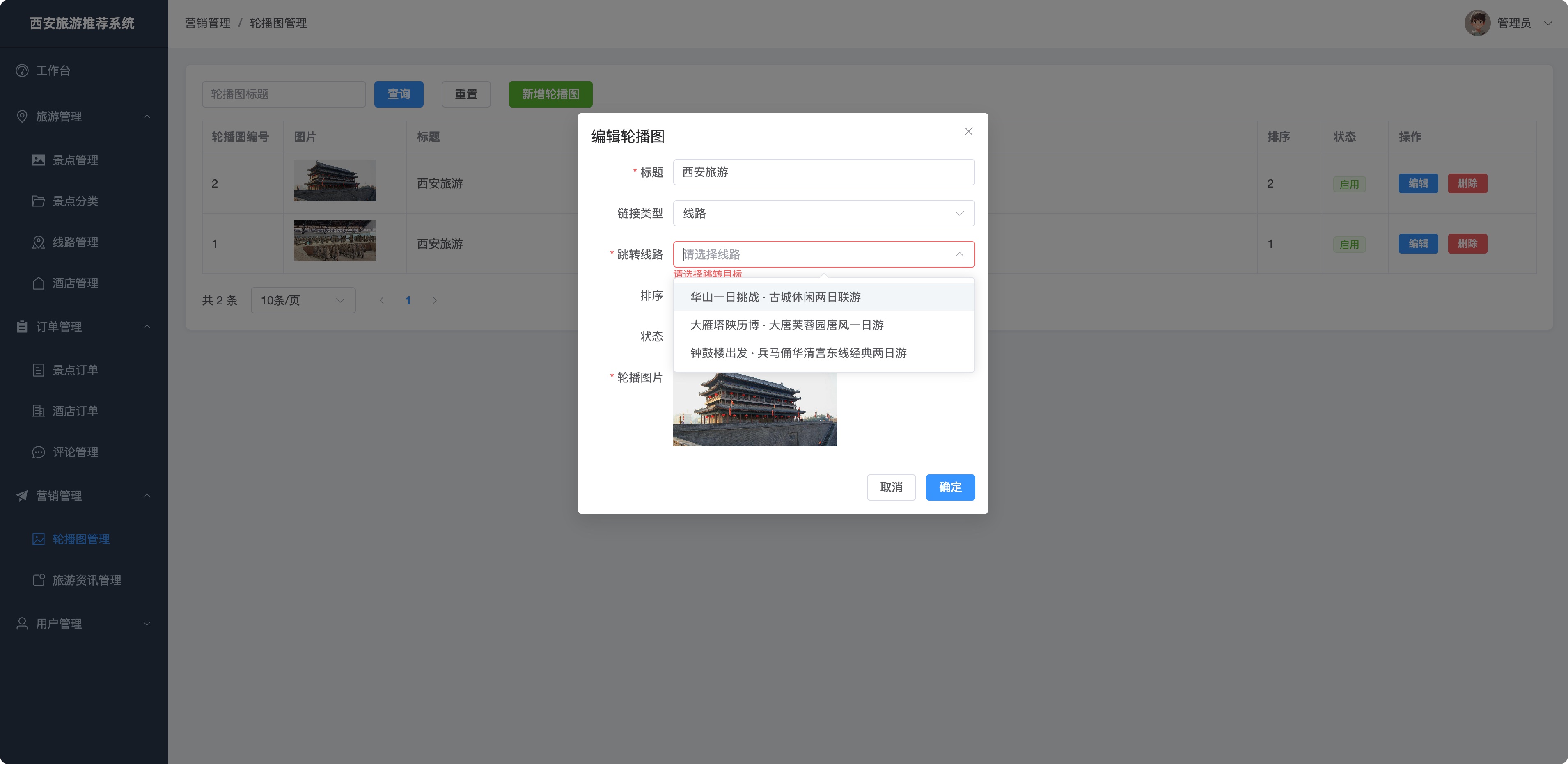Click the 景点订单 document icon
Image resolution: width=1568 pixels, height=764 pixels.
click(x=38, y=370)
